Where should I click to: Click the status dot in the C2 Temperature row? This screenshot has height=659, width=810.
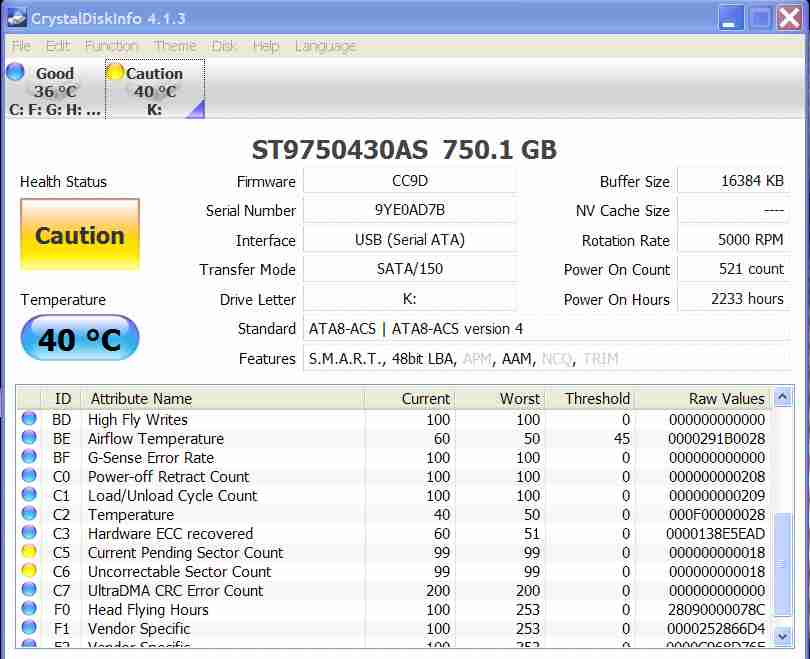(x=29, y=514)
